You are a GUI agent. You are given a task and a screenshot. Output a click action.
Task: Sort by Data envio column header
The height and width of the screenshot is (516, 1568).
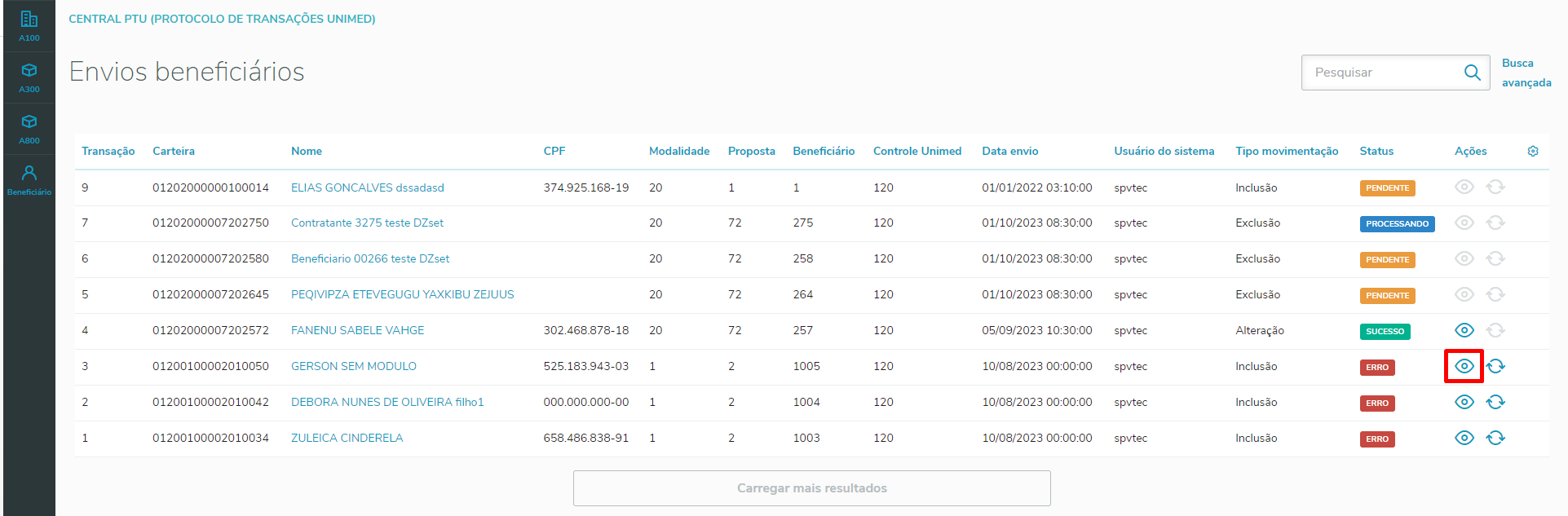[1010, 151]
